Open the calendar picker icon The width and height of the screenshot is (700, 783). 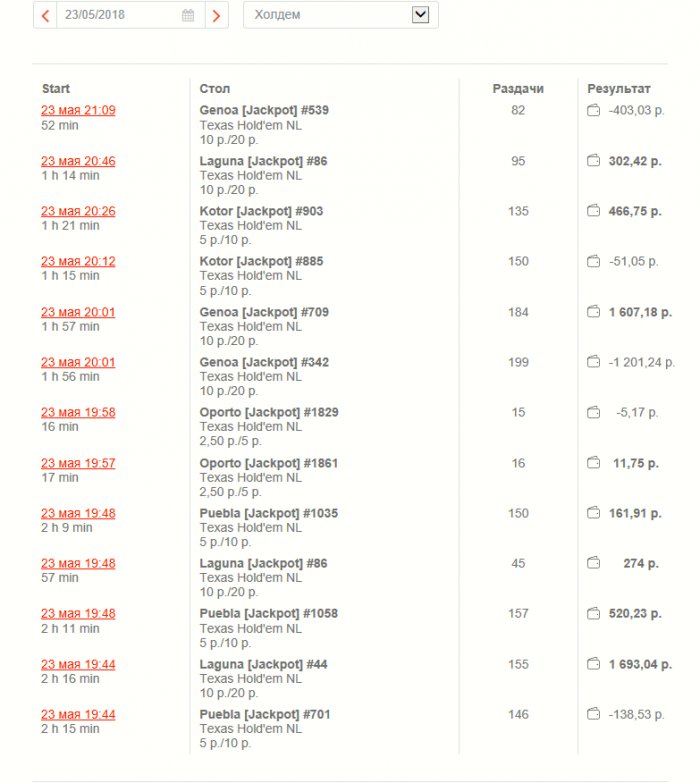coord(188,15)
